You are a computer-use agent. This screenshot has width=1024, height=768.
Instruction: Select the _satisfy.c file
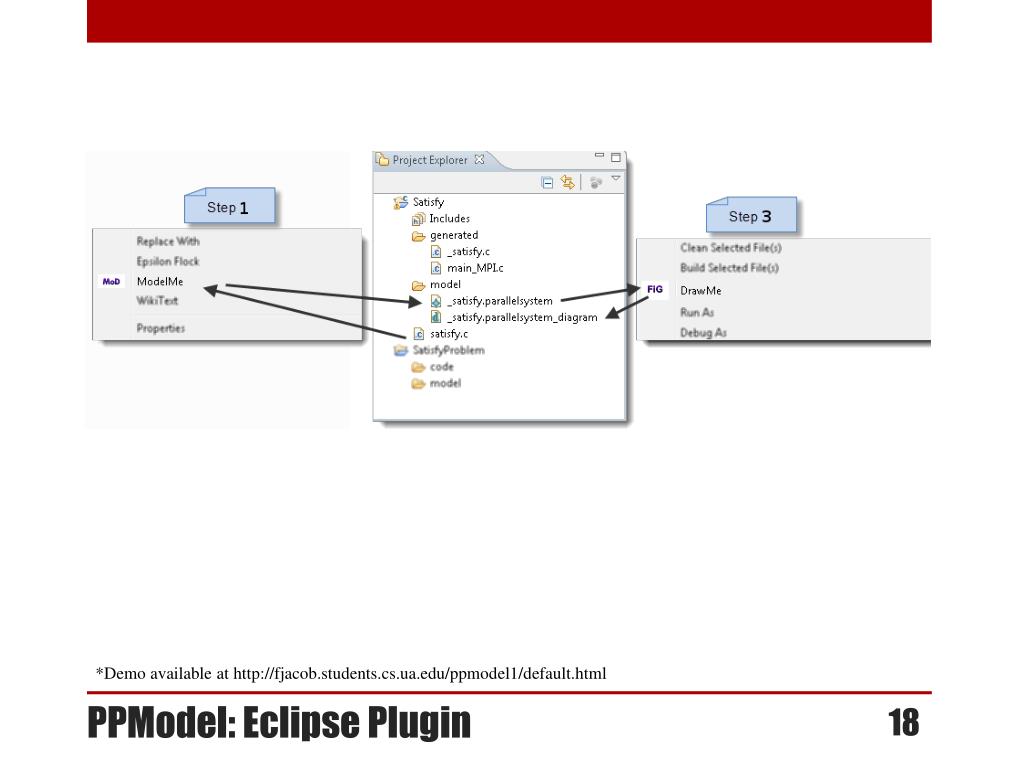[468, 251]
